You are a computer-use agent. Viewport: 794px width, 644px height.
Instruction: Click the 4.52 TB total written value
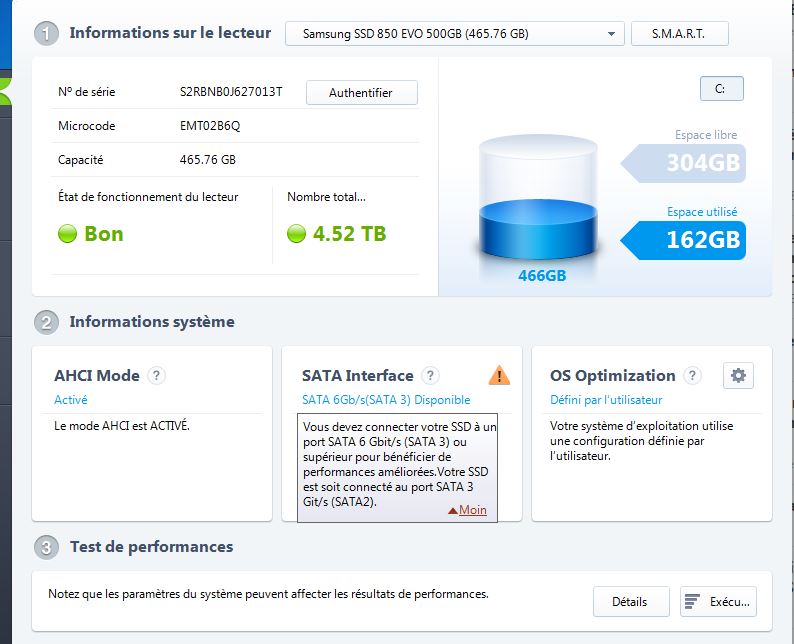click(349, 234)
